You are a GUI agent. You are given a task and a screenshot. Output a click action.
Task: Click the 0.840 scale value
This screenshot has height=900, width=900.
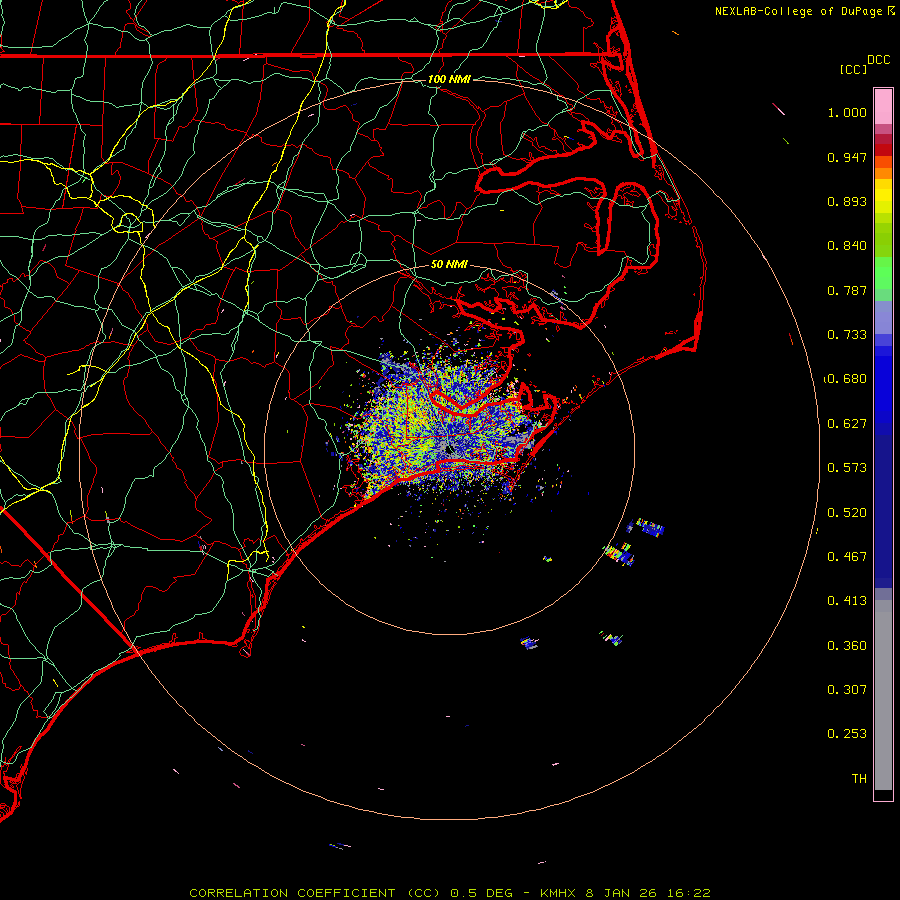click(x=847, y=246)
